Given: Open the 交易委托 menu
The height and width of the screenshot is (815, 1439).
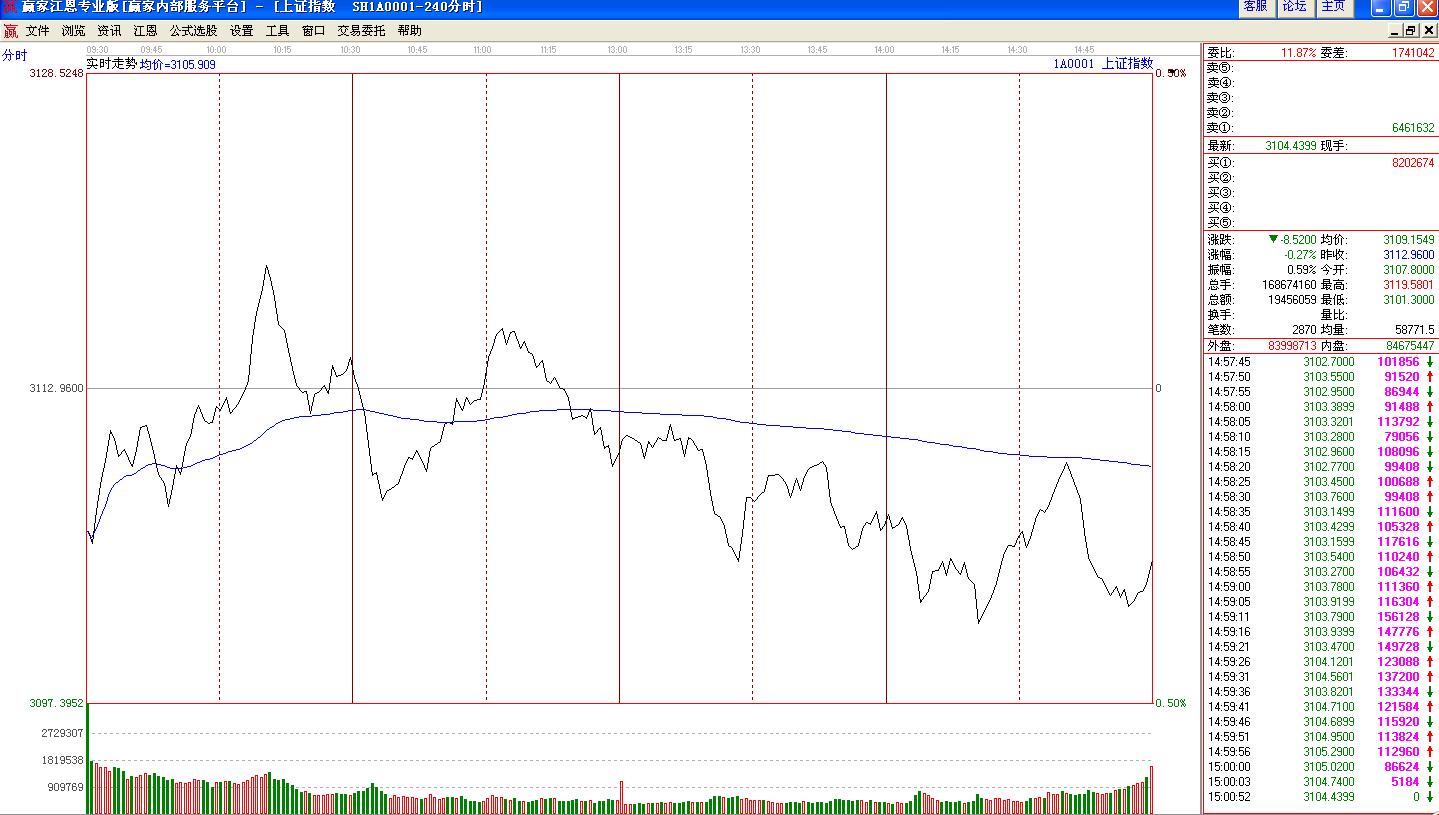Looking at the screenshot, I should coord(361,31).
